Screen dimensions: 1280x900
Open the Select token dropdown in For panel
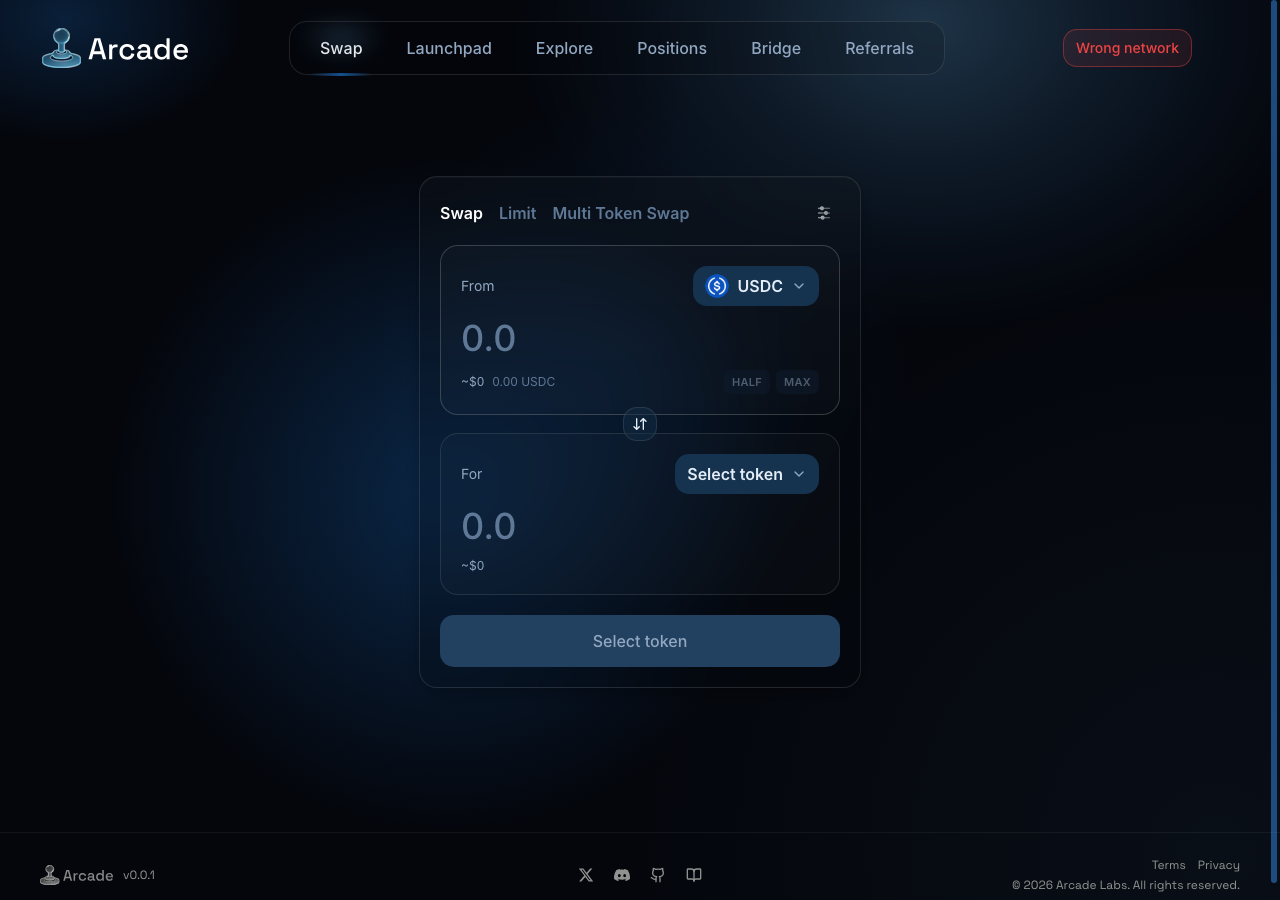(747, 474)
